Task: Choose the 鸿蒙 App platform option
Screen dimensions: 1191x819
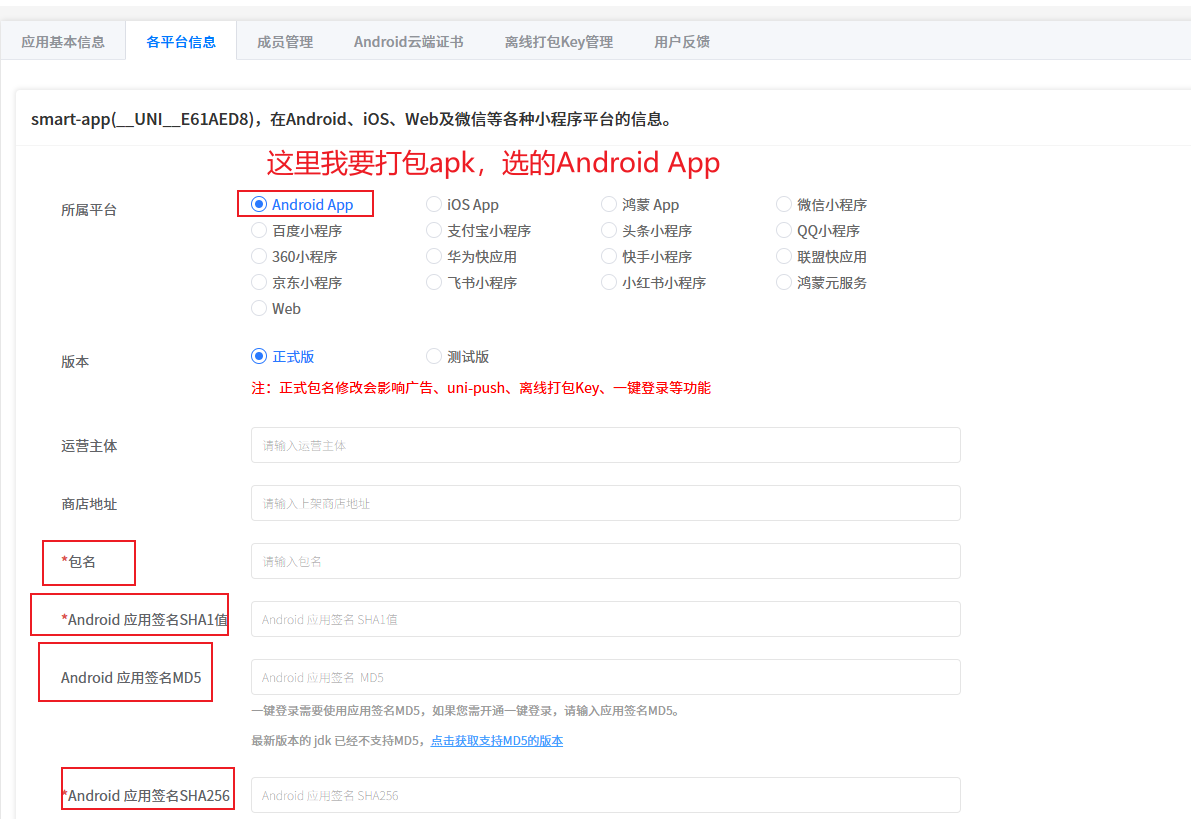Action: [609, 204]
